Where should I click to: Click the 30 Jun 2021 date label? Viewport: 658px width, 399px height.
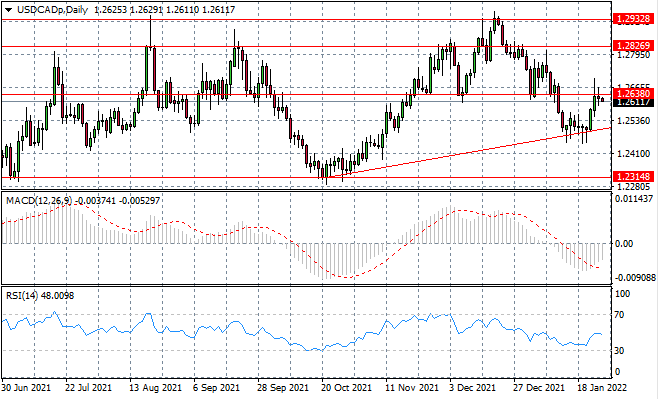[26, 387]
